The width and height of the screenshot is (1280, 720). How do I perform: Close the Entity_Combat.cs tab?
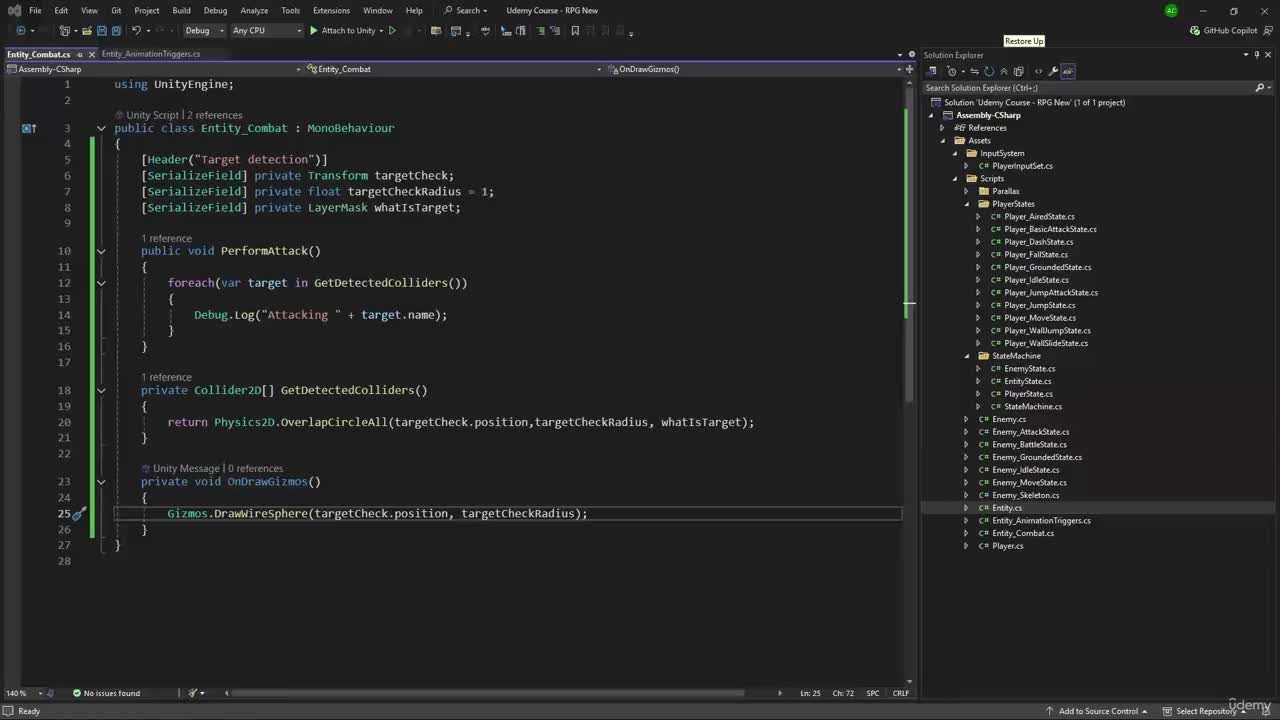[x=92, y=54]
